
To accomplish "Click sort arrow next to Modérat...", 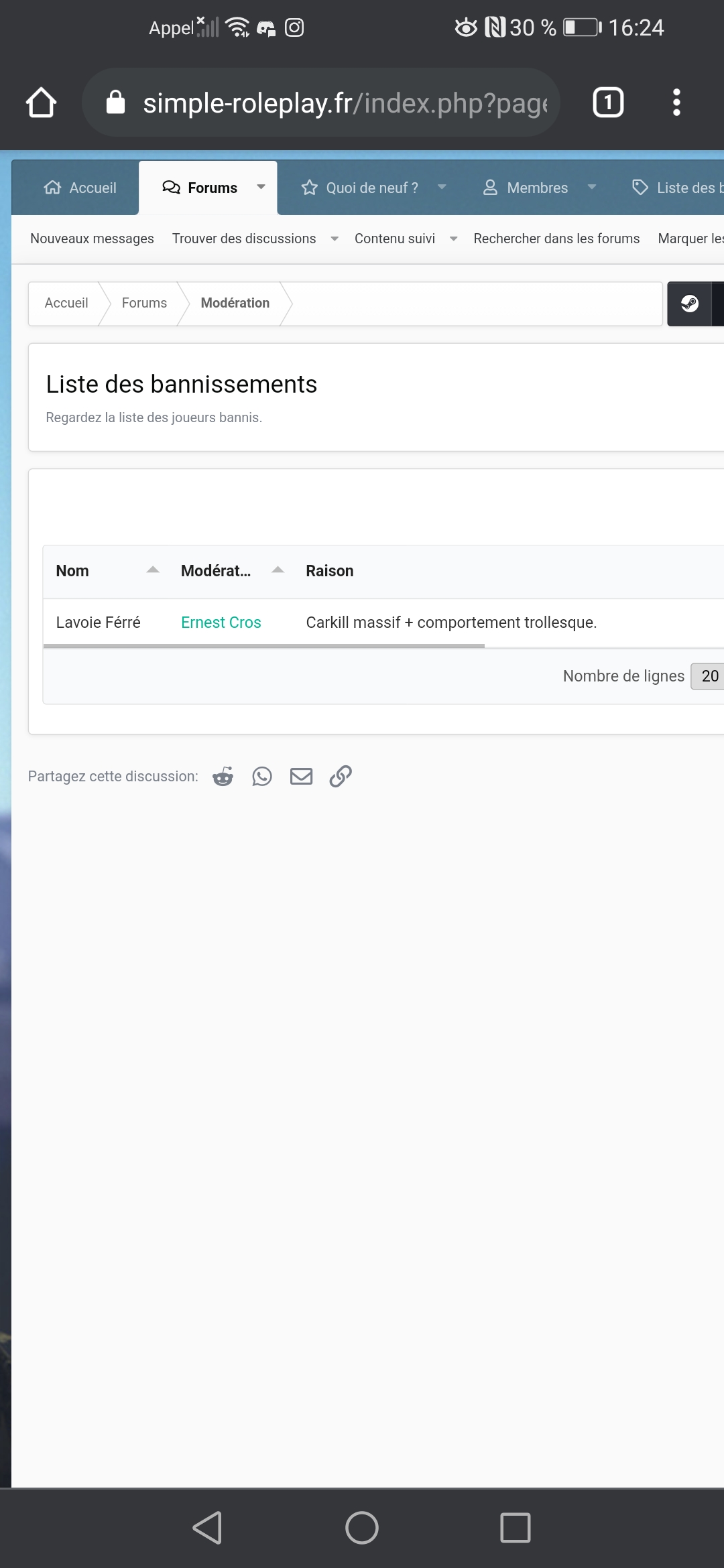I will (278, 570).
